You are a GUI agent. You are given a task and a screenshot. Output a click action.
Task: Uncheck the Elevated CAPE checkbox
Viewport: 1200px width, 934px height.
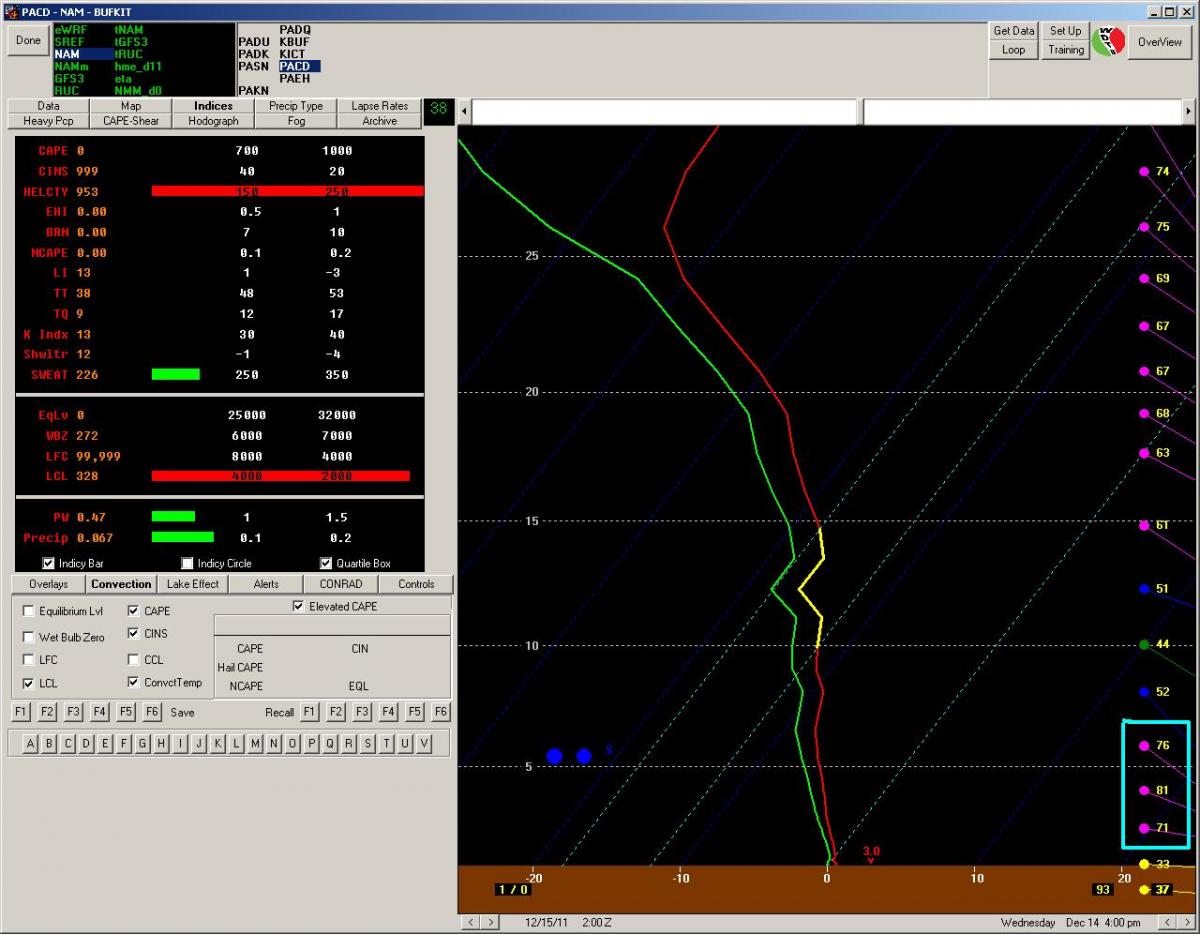click(x=298, y=606)
